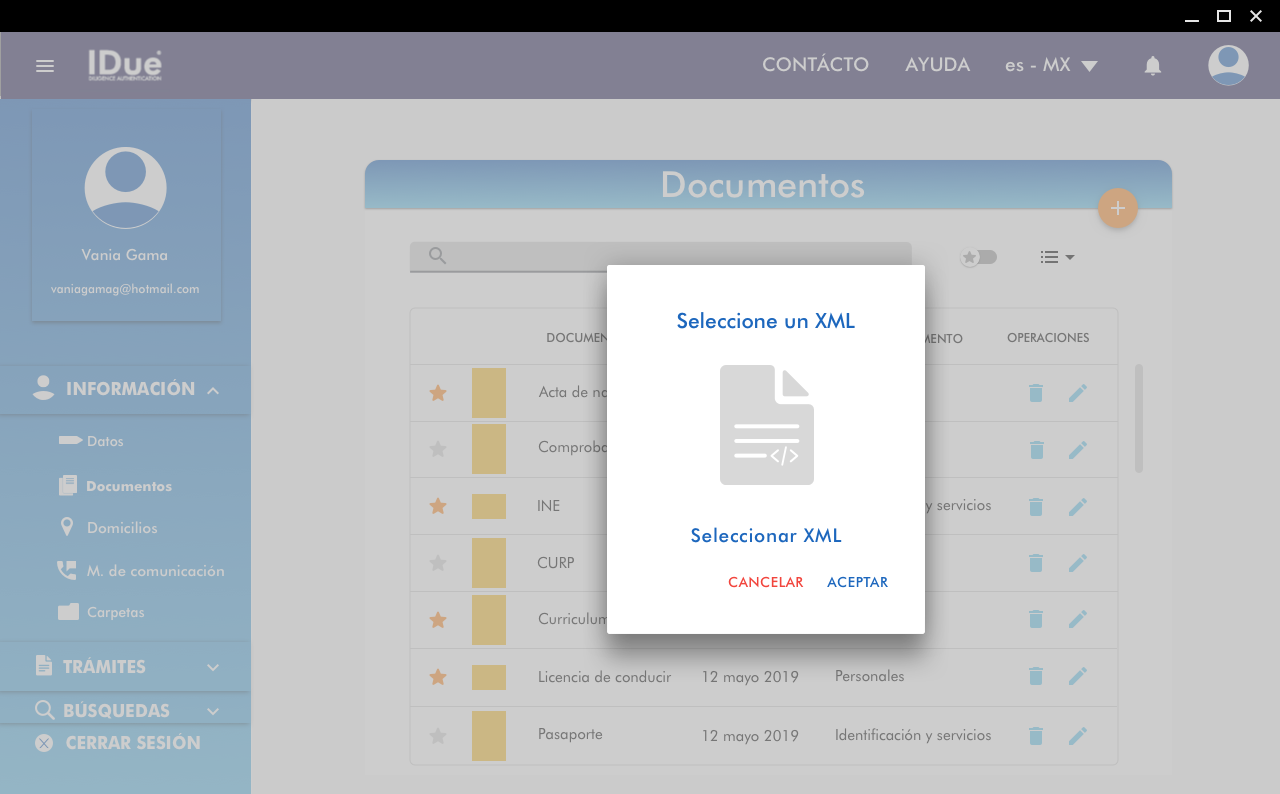
Task: Delete the INE document via trash icon
Action: point(1036,507)
